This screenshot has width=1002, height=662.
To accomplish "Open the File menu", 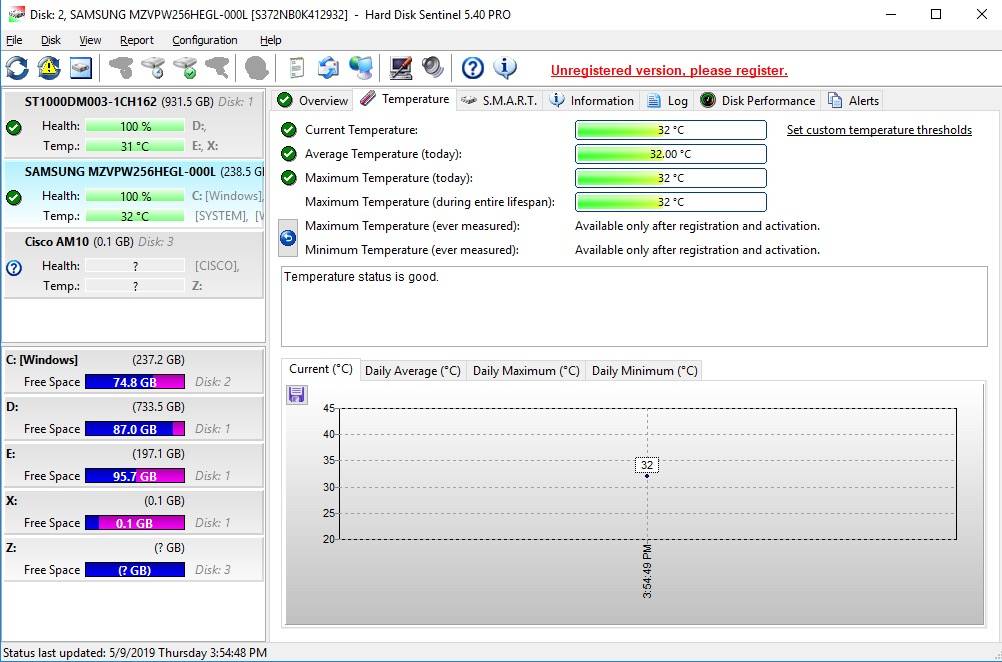I will pos(14,40).
